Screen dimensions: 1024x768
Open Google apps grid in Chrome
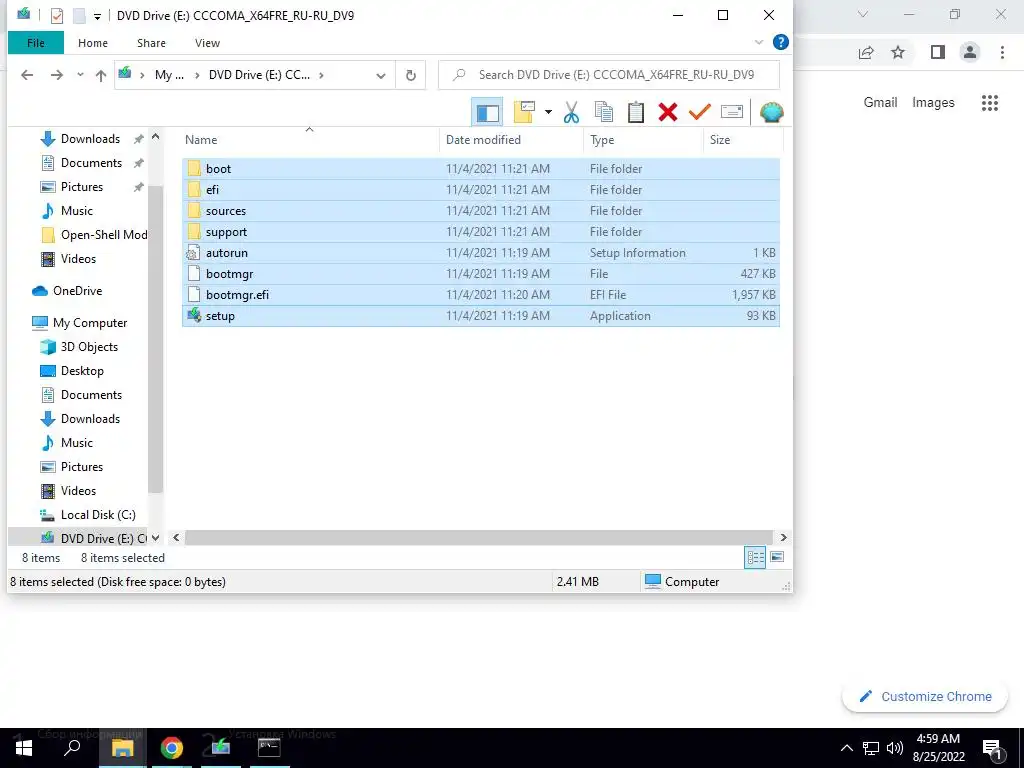pos(989,103)
